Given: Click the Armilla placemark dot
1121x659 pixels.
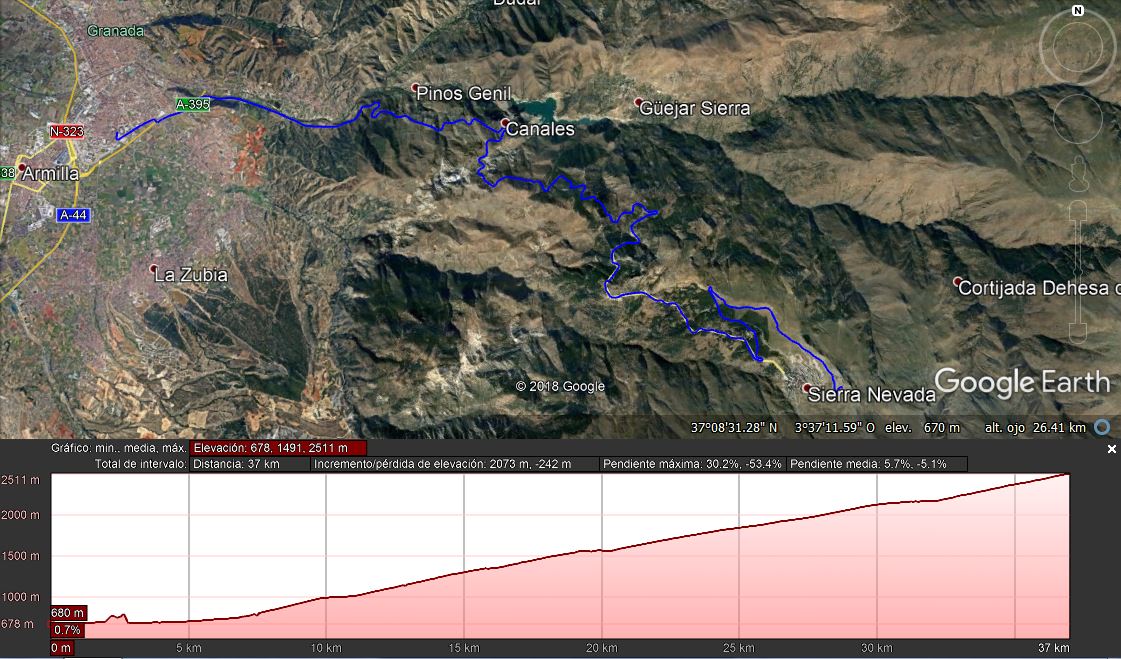Looking at the screenshot, I should point(22,167).
